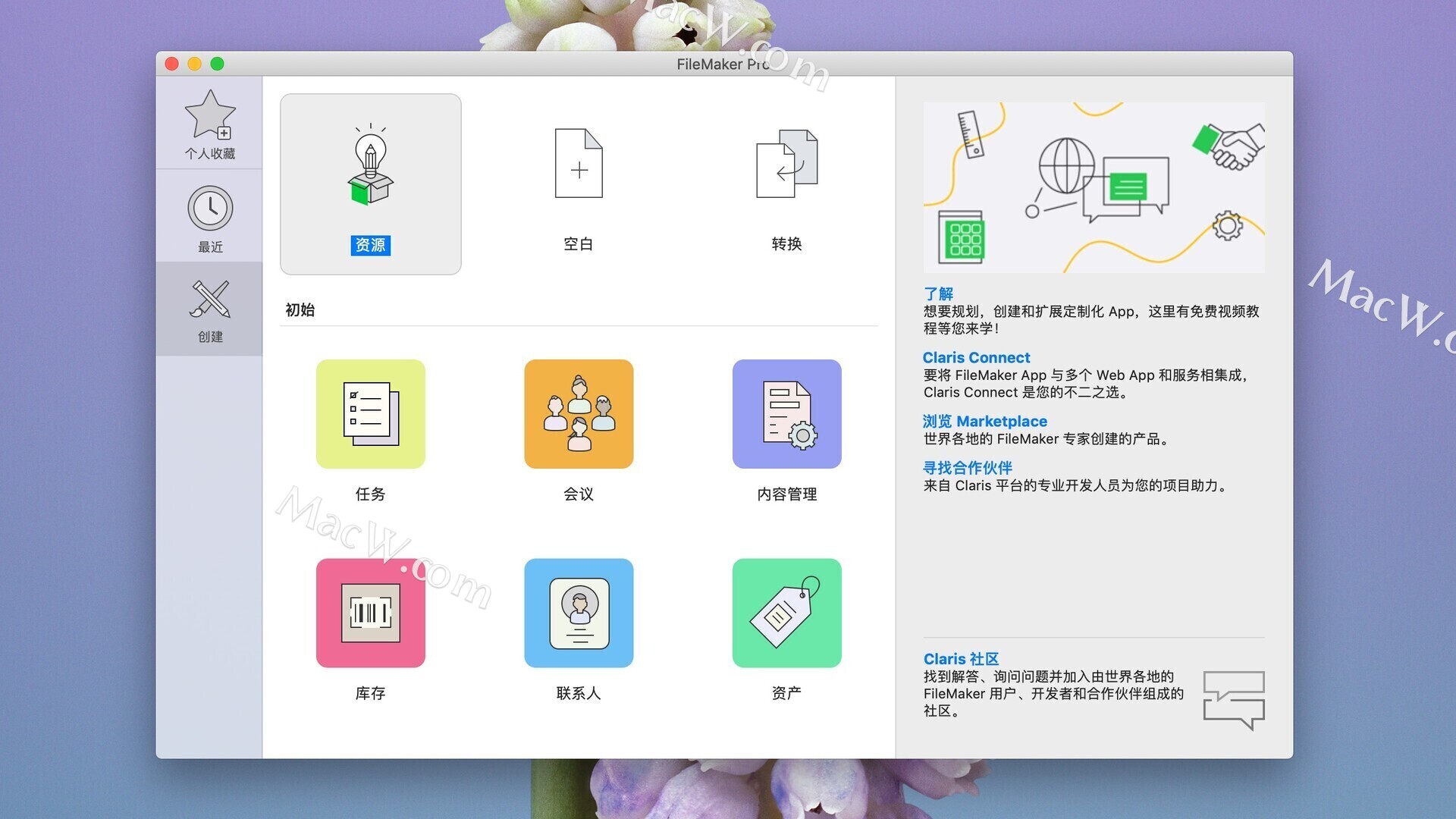
Task: Choose the 转换 convert files icon
Action: 787,163
